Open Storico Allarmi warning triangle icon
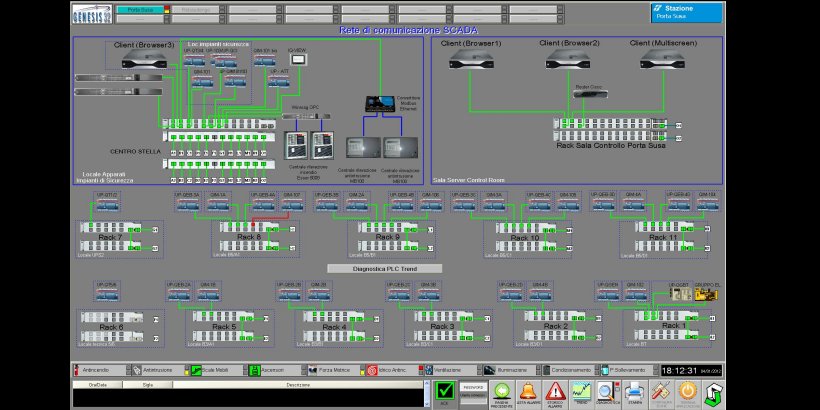This screenshot has width=820, height=410. point(556,394)
